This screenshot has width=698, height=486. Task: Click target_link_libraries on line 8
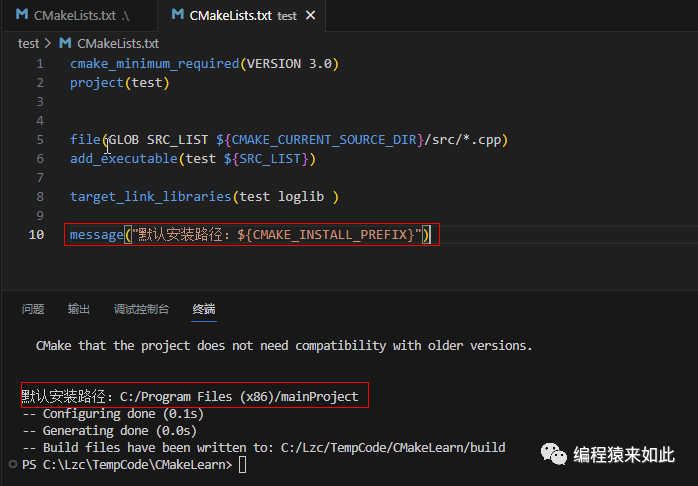150,197
